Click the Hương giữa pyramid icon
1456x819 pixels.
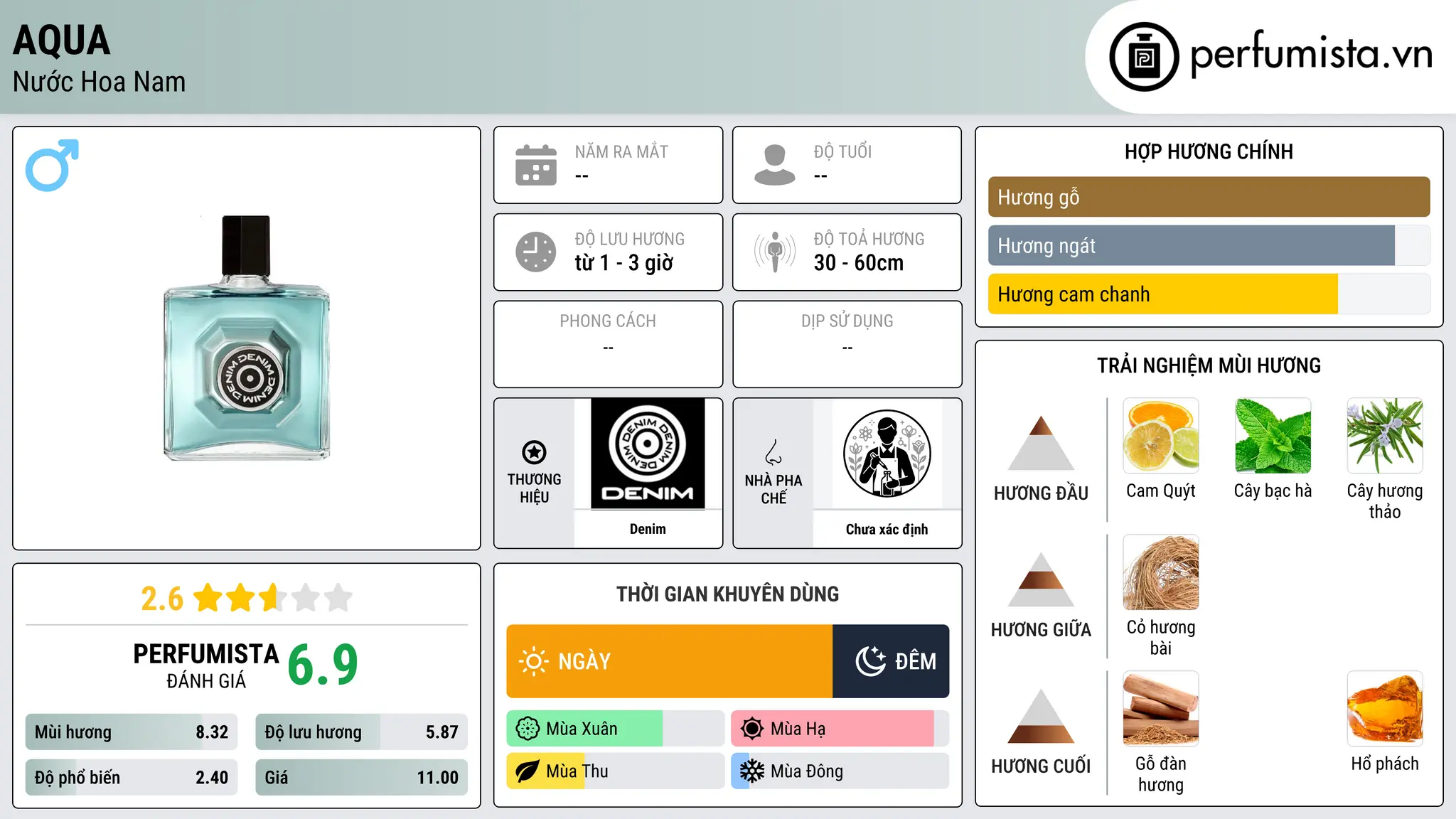coord(1041,579)
